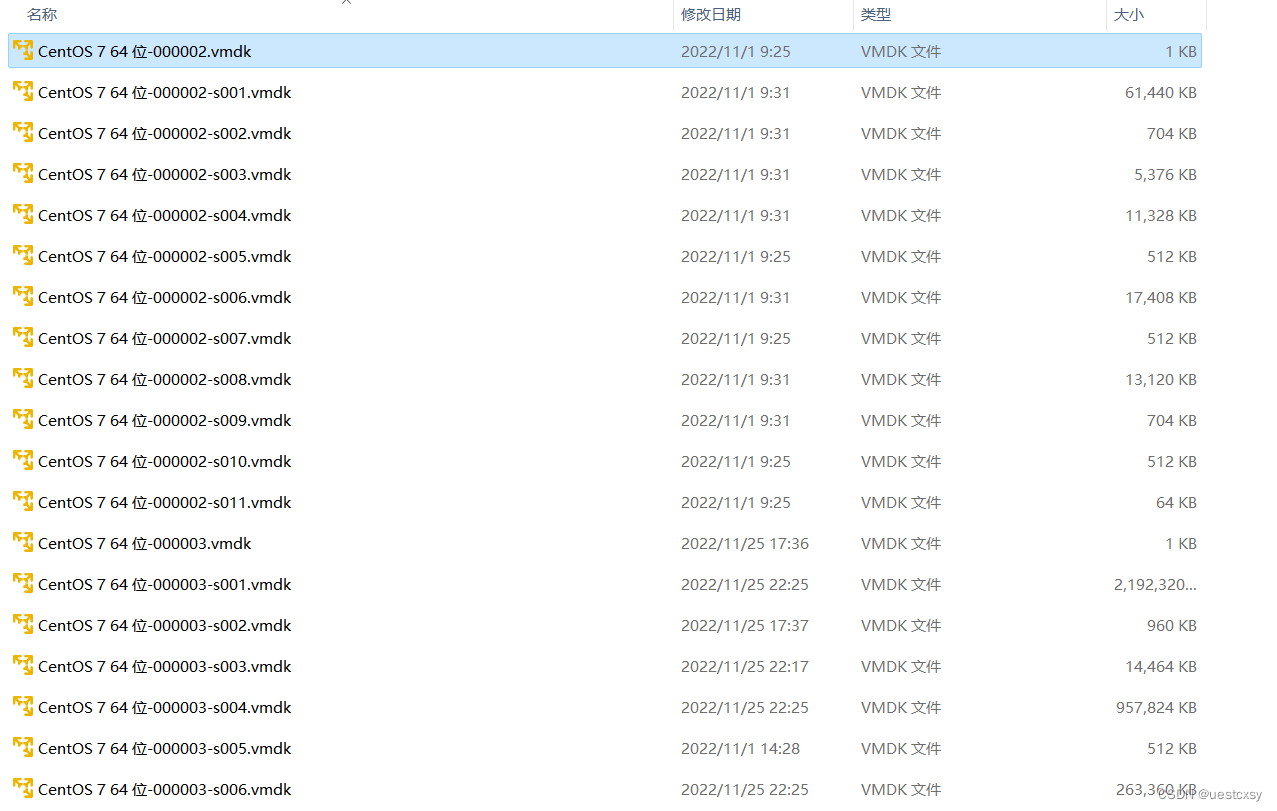Click file icon for 000002-s003.vmdk

click(x=23, y=173)
